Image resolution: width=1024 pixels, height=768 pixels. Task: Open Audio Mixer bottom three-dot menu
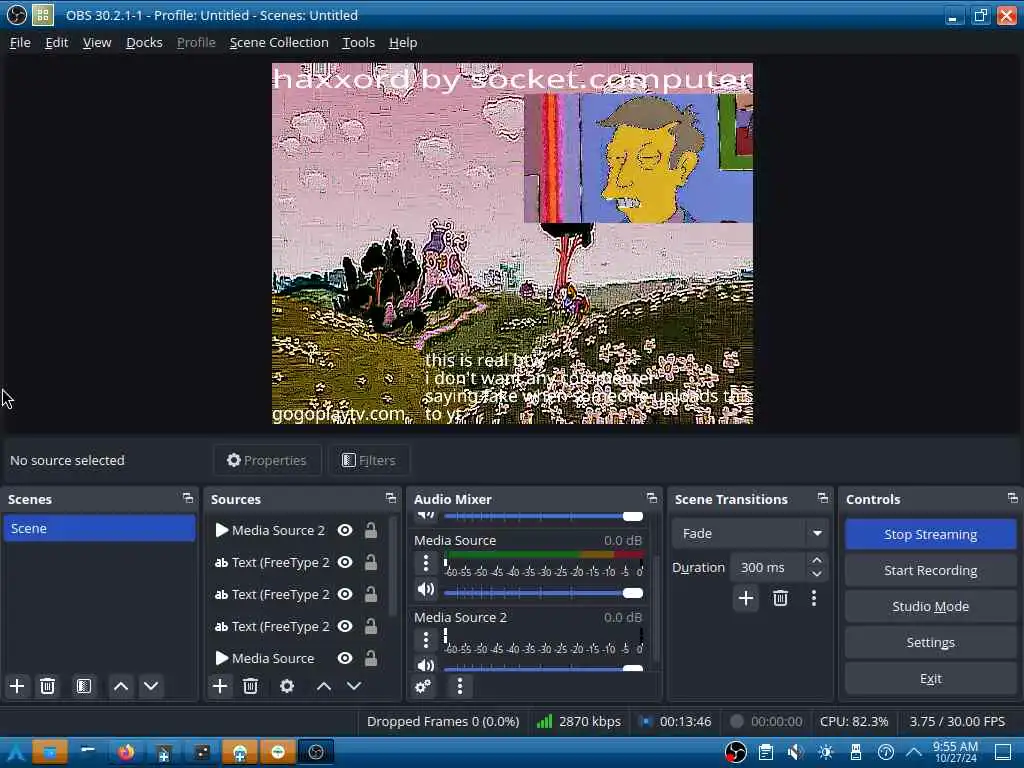pyautogui.click(x=460, y=686)
